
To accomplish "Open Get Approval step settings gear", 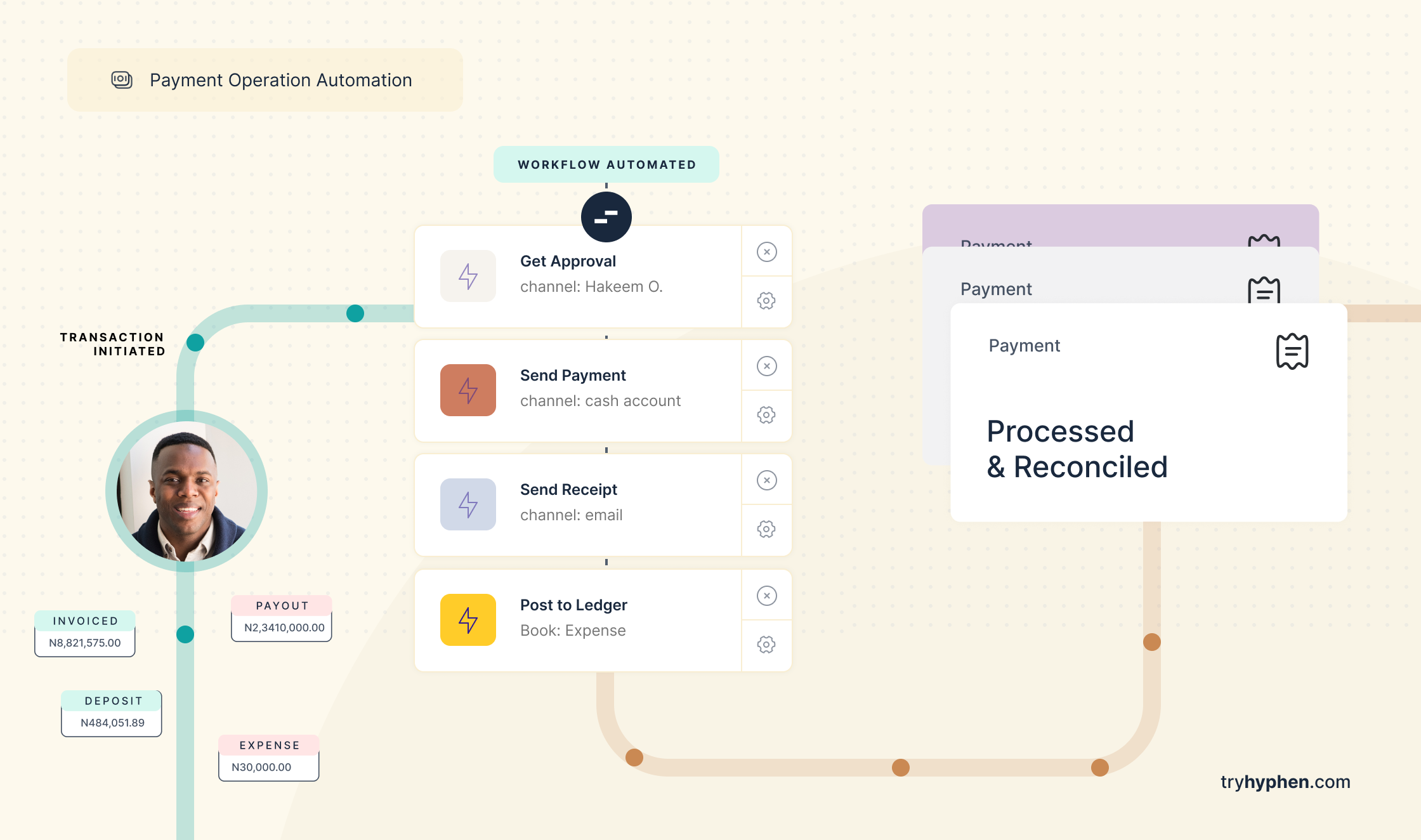I will tap(766, 301).
